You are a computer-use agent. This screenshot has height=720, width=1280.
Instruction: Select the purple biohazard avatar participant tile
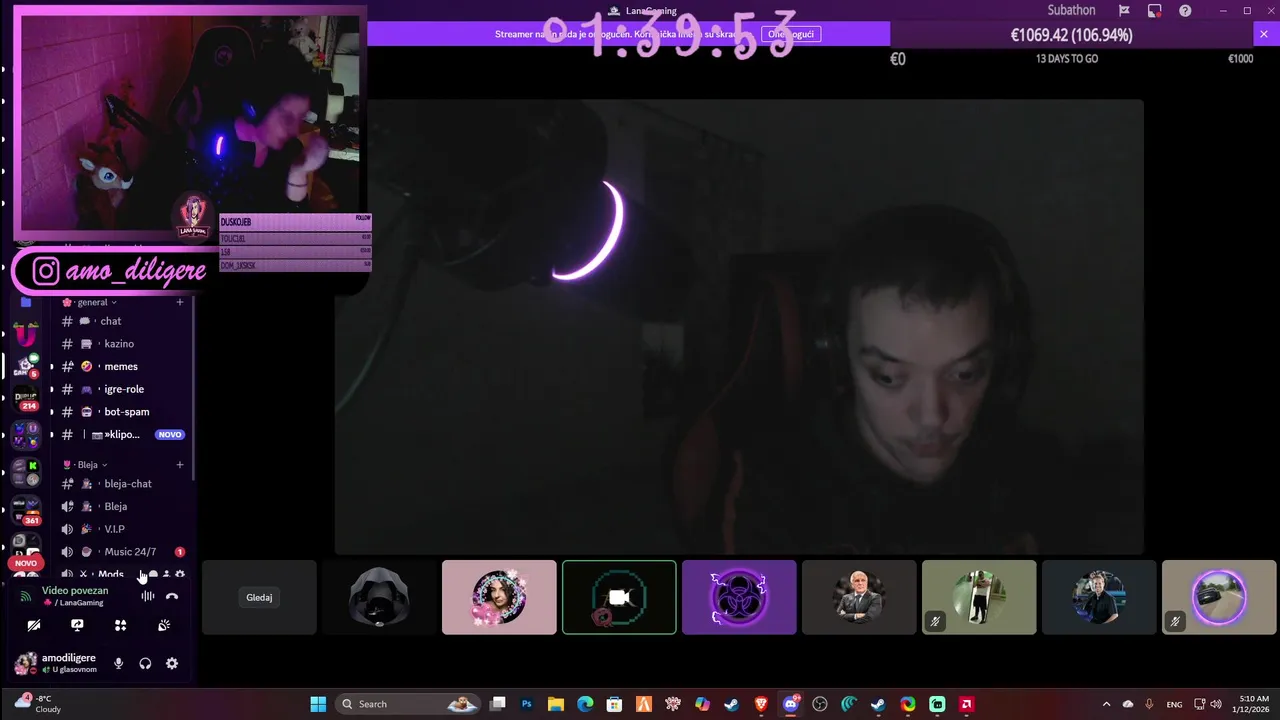click(739, 597)
